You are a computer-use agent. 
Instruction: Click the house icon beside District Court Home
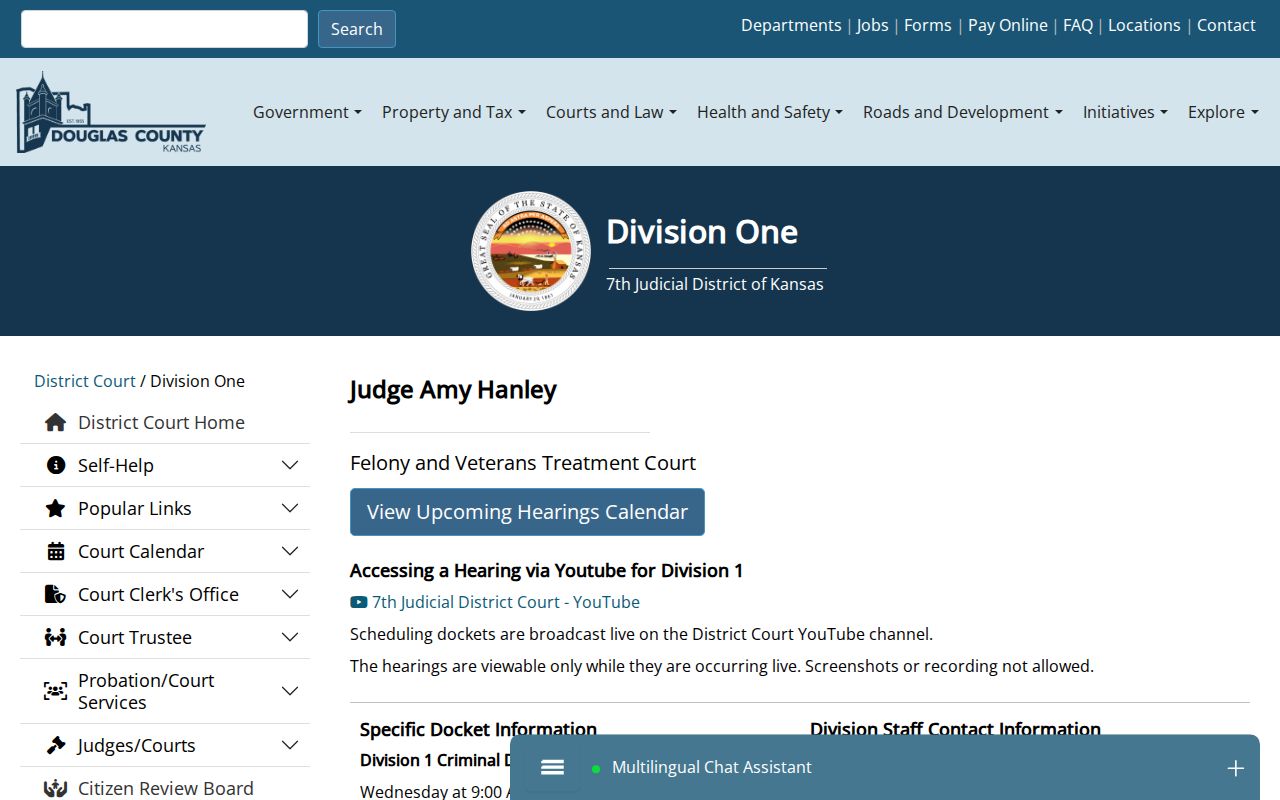point(56,423)
